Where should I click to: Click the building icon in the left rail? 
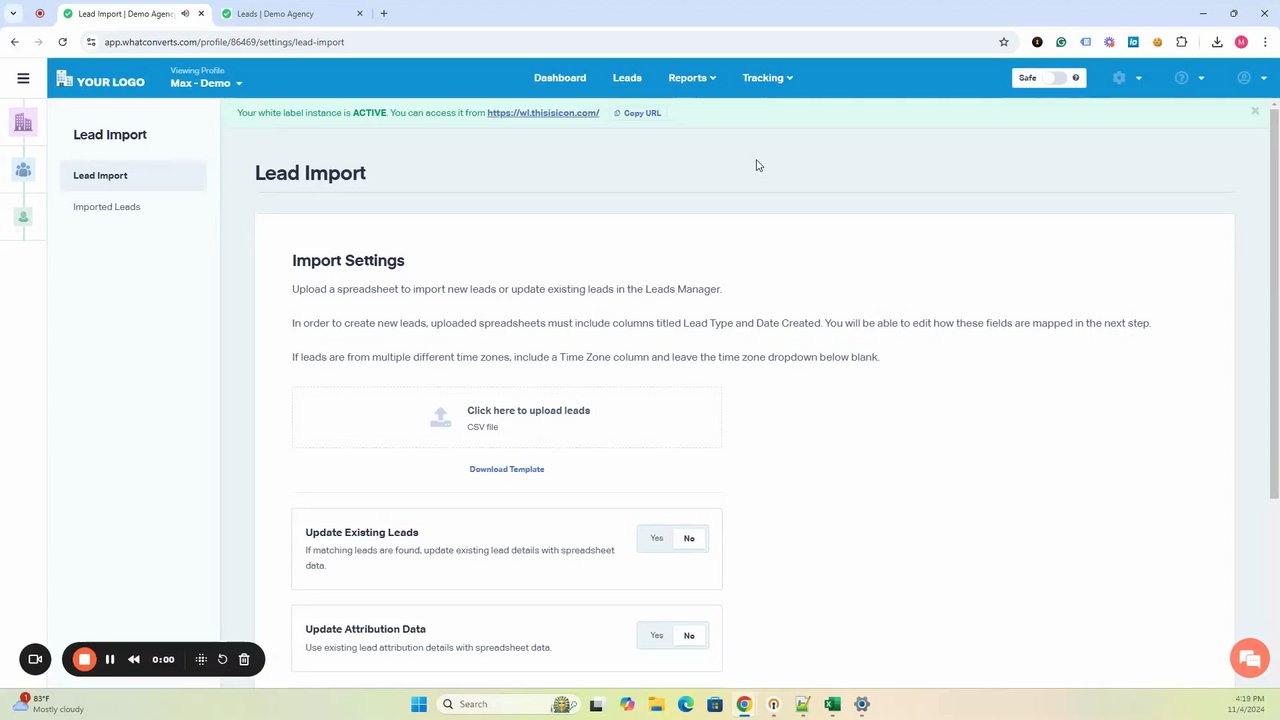(23, 122)
